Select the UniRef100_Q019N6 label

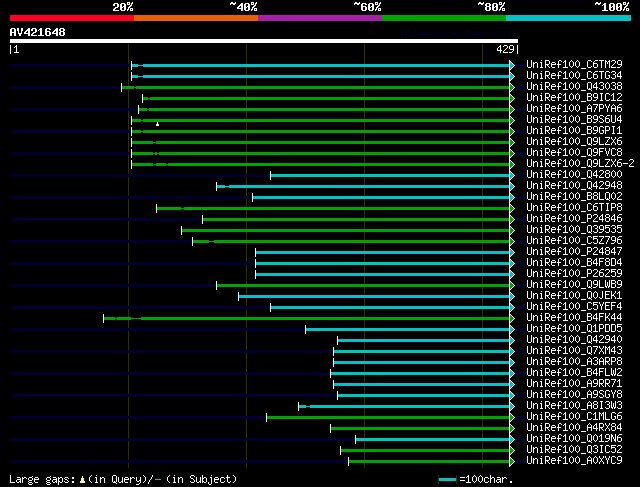574,439
